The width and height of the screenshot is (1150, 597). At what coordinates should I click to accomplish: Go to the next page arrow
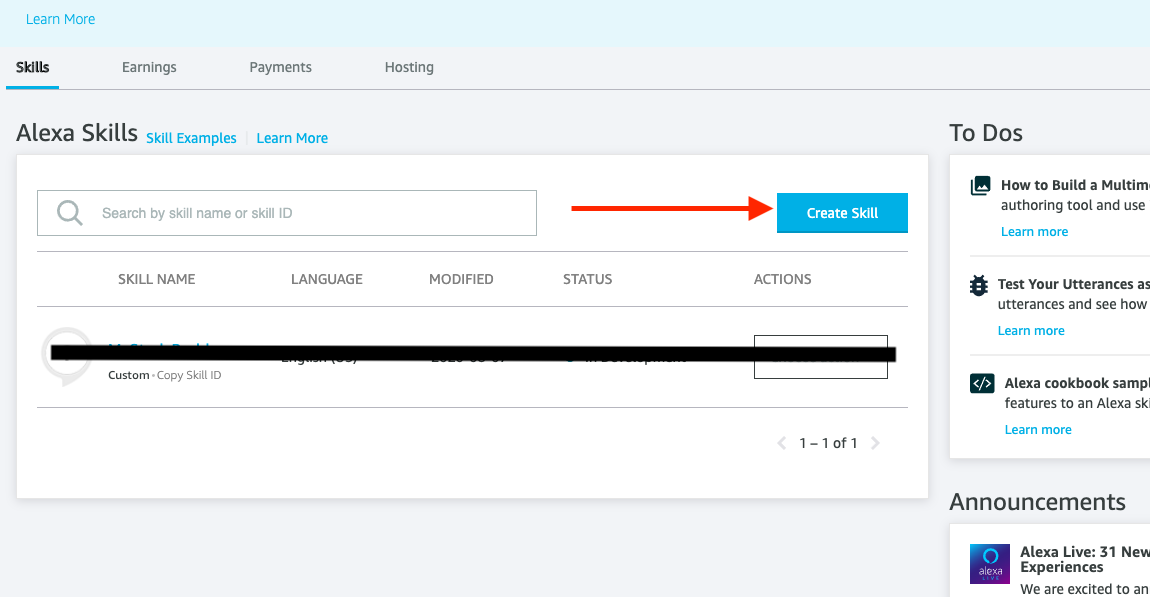[x=875, y=443]
